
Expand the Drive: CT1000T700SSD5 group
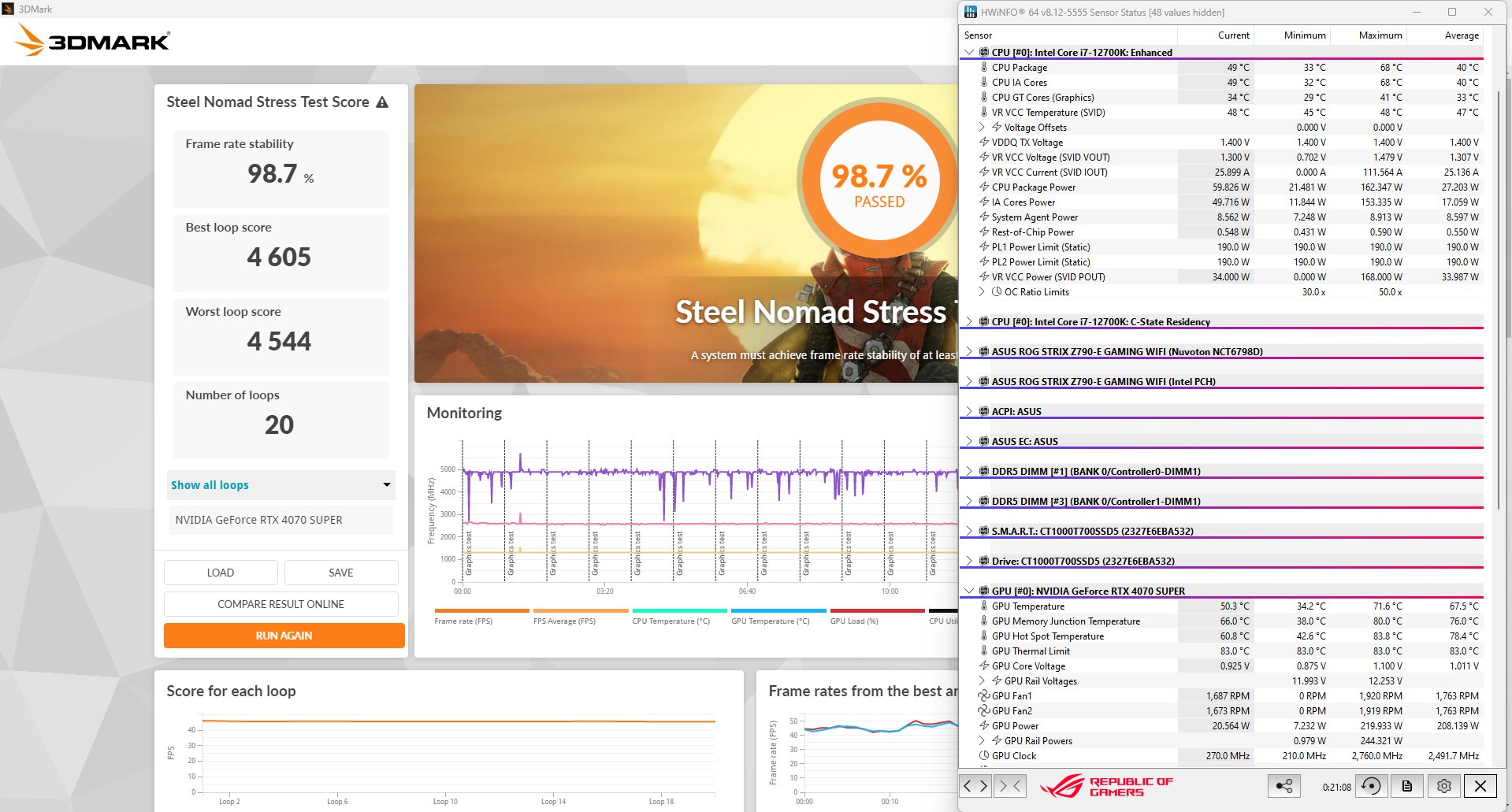pyautogui.click(x=969, y=561)
